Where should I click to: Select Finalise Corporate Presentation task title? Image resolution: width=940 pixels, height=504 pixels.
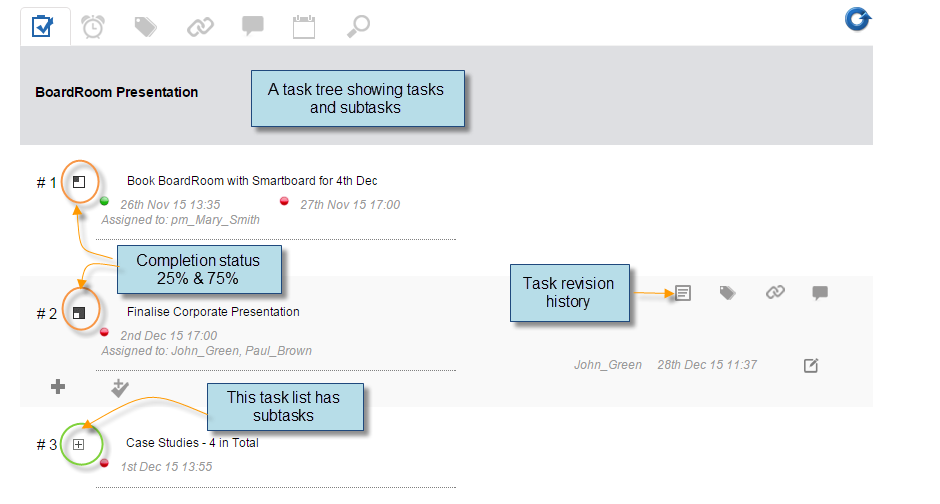[213, 312]
